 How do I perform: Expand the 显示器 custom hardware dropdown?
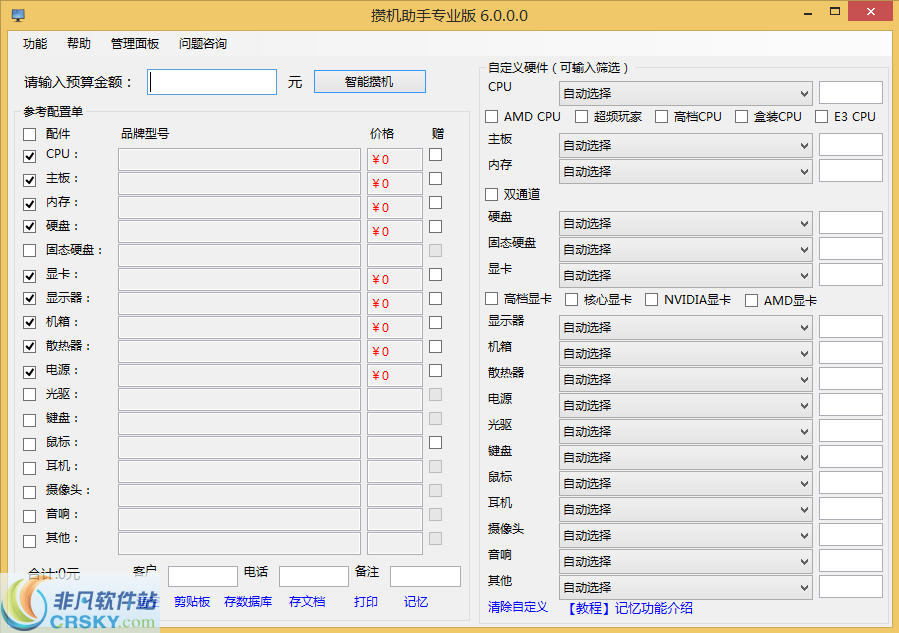685,328
